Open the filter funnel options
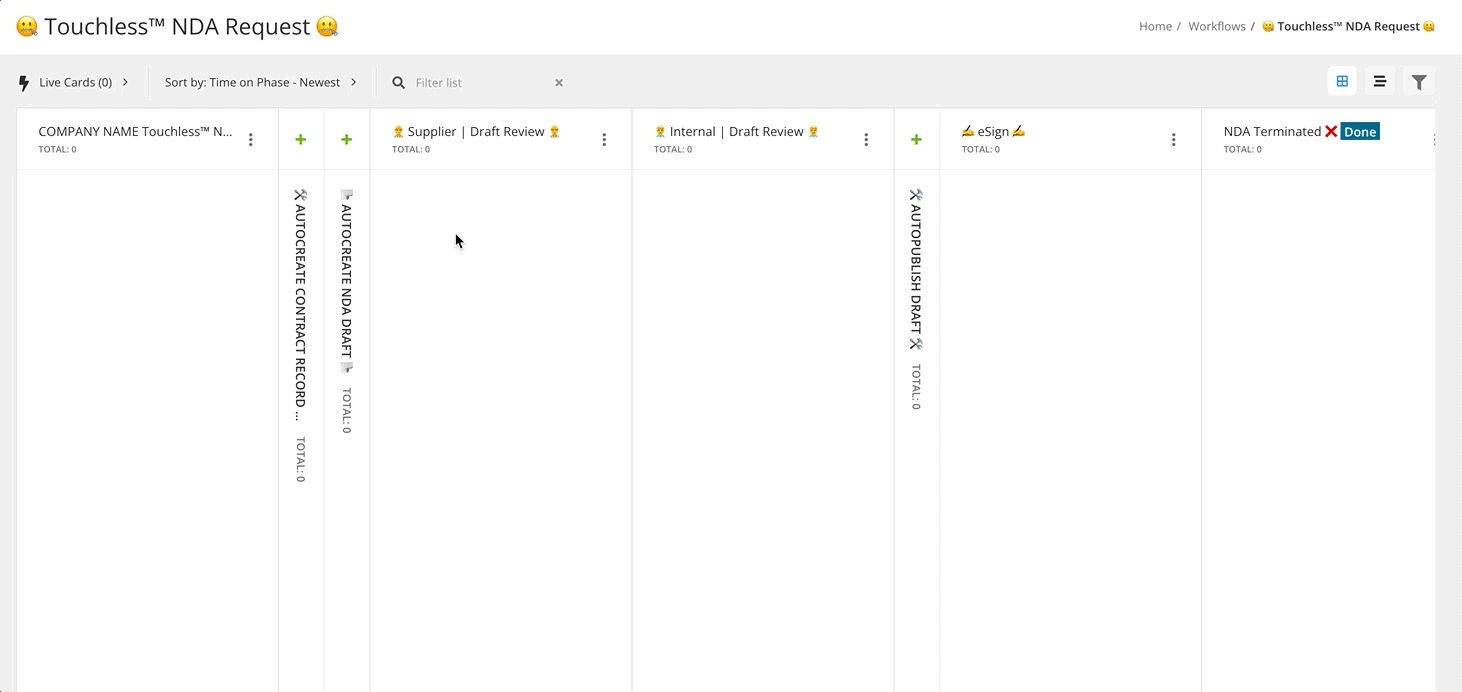The image size is (1462, 692). click(x=1419, y=82)
